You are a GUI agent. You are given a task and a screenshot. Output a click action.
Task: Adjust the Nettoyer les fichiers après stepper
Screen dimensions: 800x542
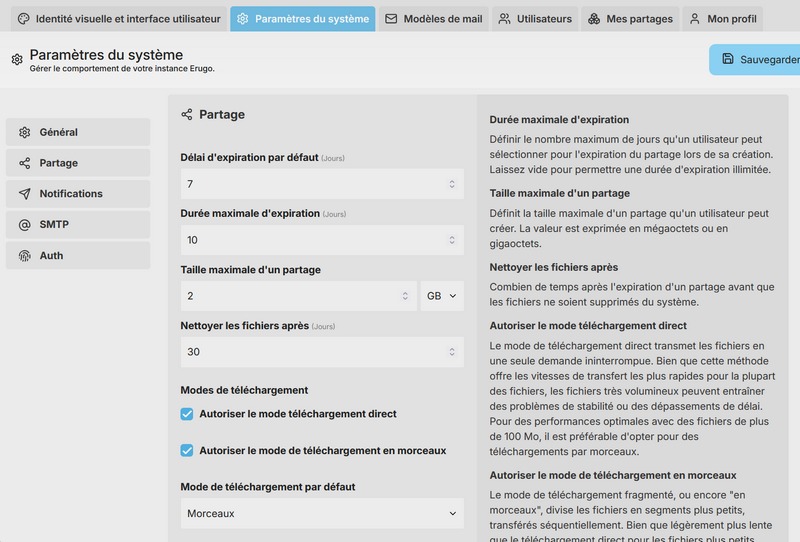coord(452,352)
